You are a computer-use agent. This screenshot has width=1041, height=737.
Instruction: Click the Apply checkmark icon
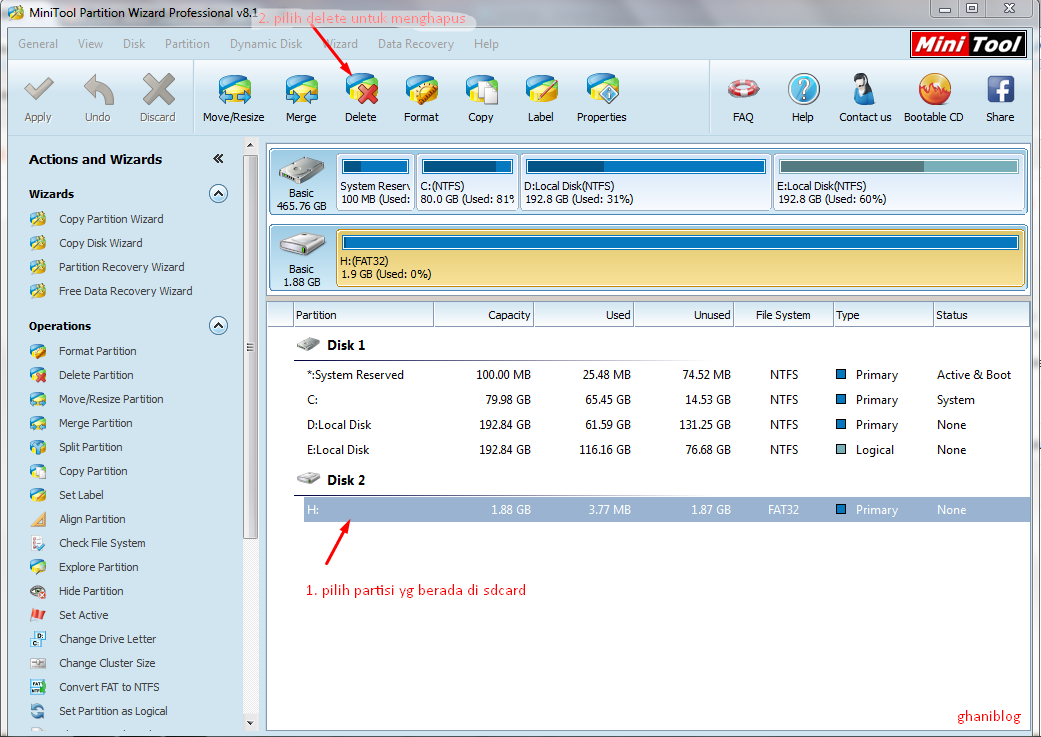tap(38, 90)
